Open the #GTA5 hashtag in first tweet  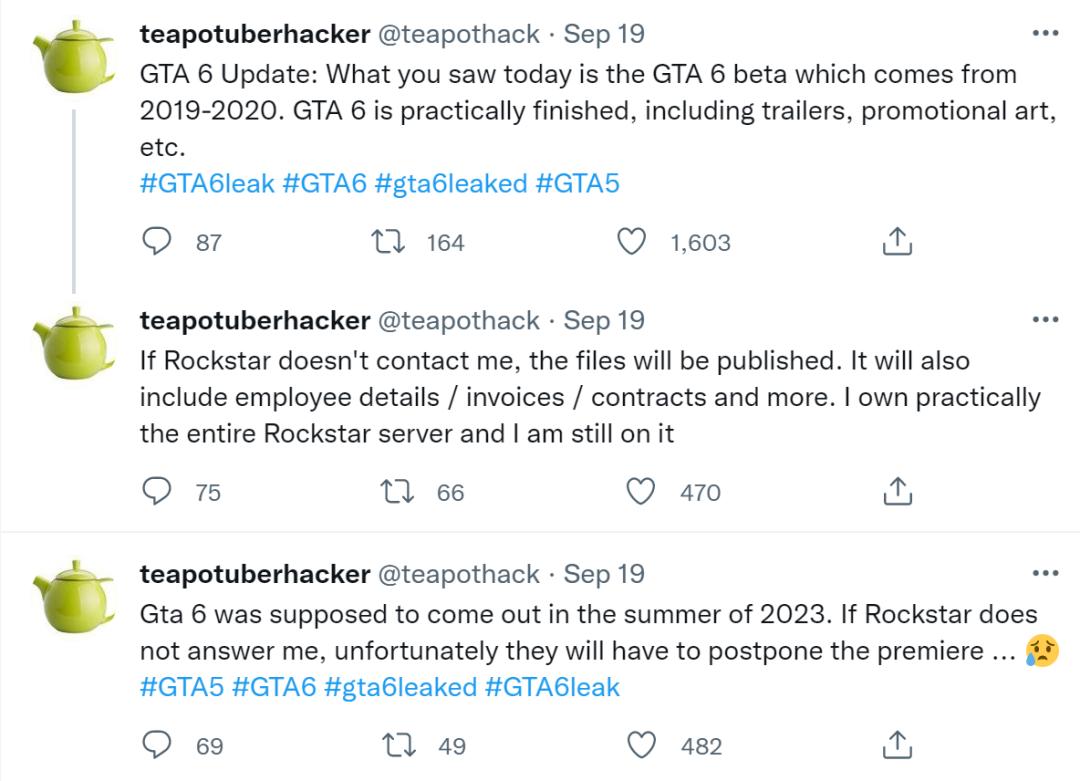click(579, 184)
